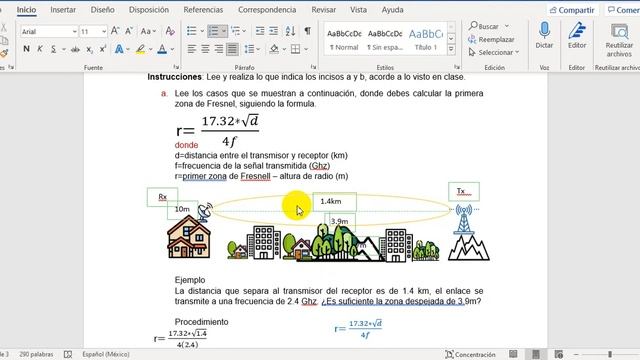Viewport: 640px width, 360px height.
Task: Open change case Aa dropdown
Action: [x=148, y=31]
